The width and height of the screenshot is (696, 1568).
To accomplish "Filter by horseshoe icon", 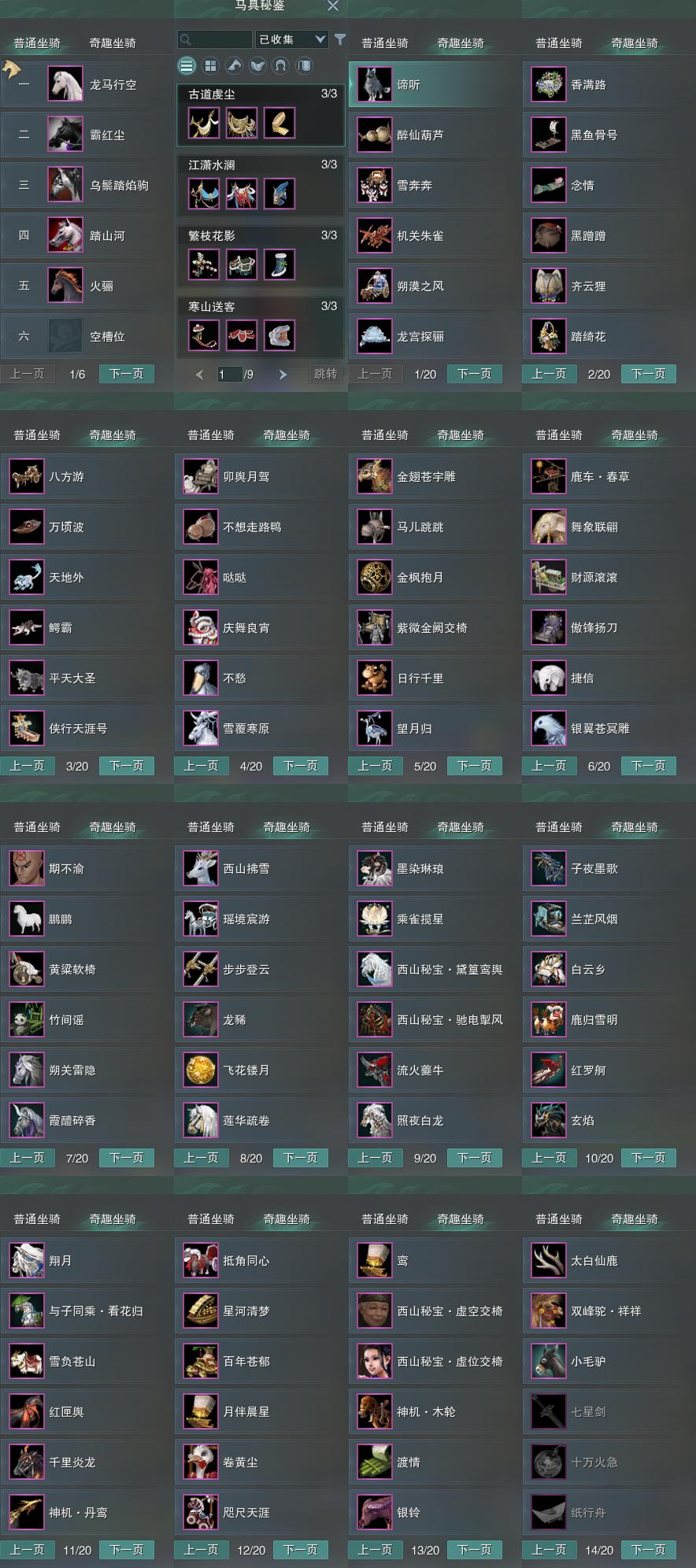I will (x=280, y=65).
